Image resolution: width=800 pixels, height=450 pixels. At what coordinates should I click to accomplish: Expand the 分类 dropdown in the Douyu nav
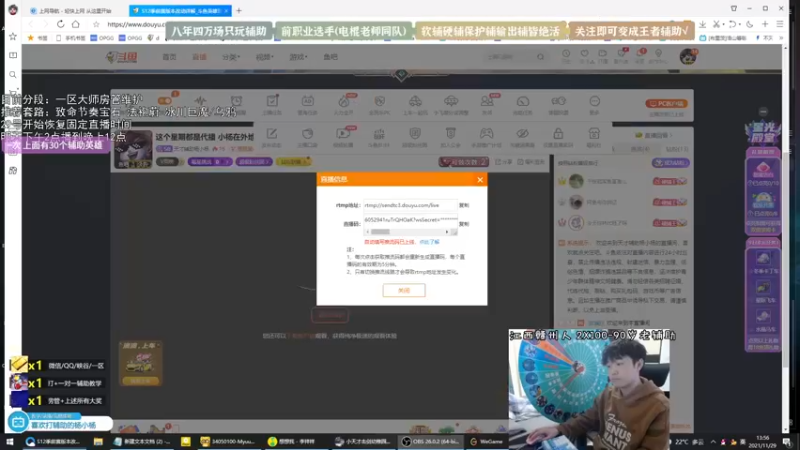[x=231, y=57]
